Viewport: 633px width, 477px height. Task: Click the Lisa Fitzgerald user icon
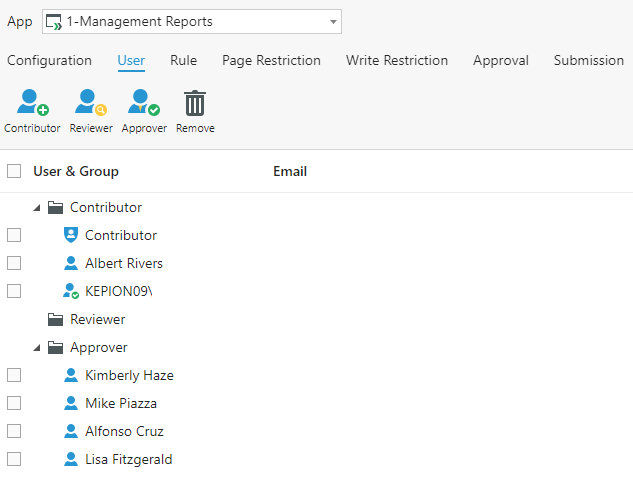71,459
